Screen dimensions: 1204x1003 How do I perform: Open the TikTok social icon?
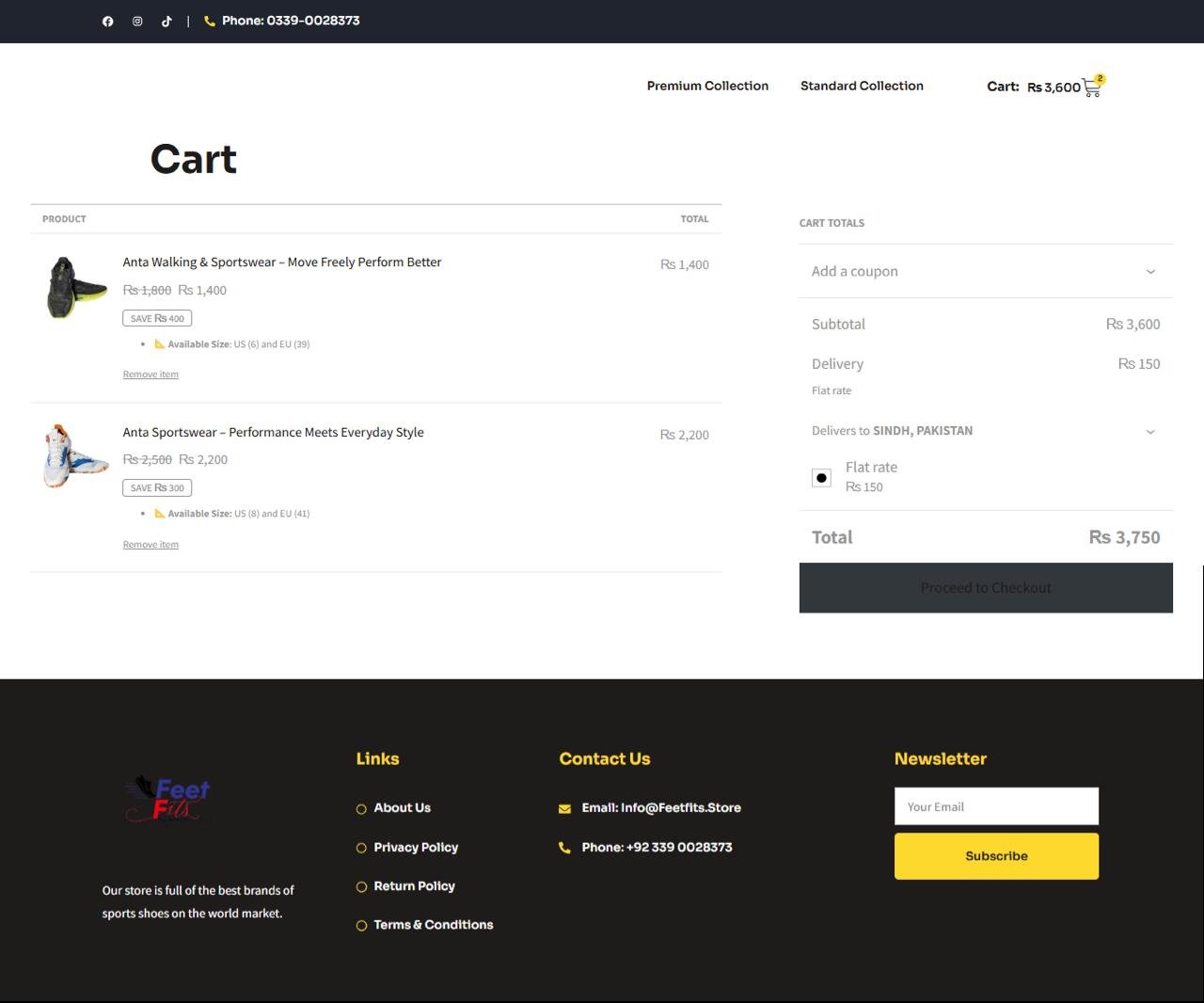(166, 22)
